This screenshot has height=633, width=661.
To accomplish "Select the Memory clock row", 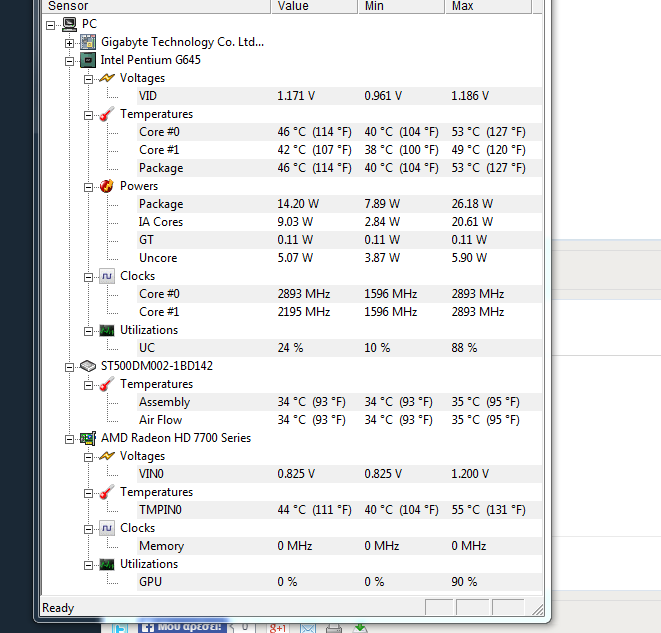I will coord(339,546).
